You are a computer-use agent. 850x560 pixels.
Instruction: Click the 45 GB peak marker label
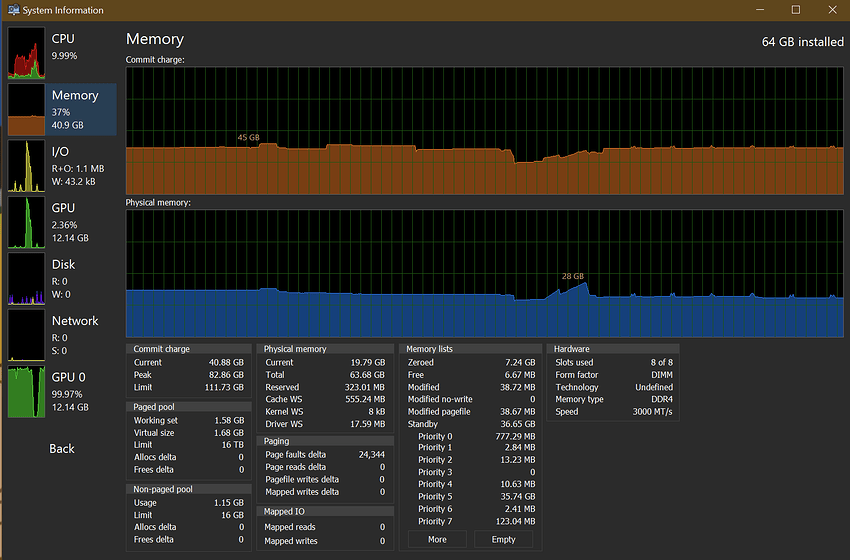(x=248, y=137)
